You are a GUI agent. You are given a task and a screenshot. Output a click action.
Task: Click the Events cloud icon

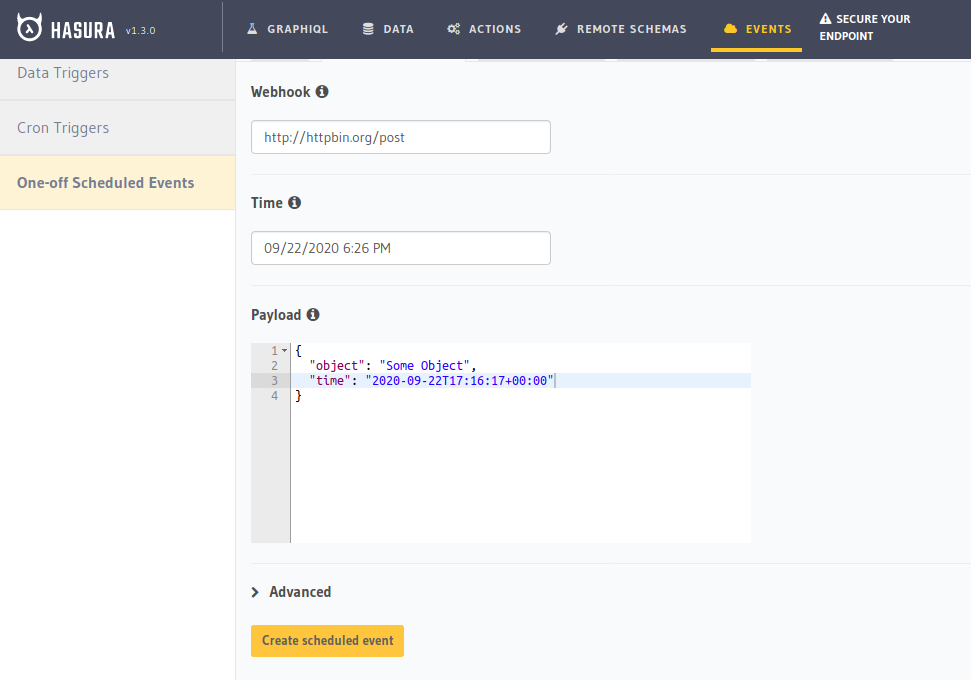pos(732,28)
